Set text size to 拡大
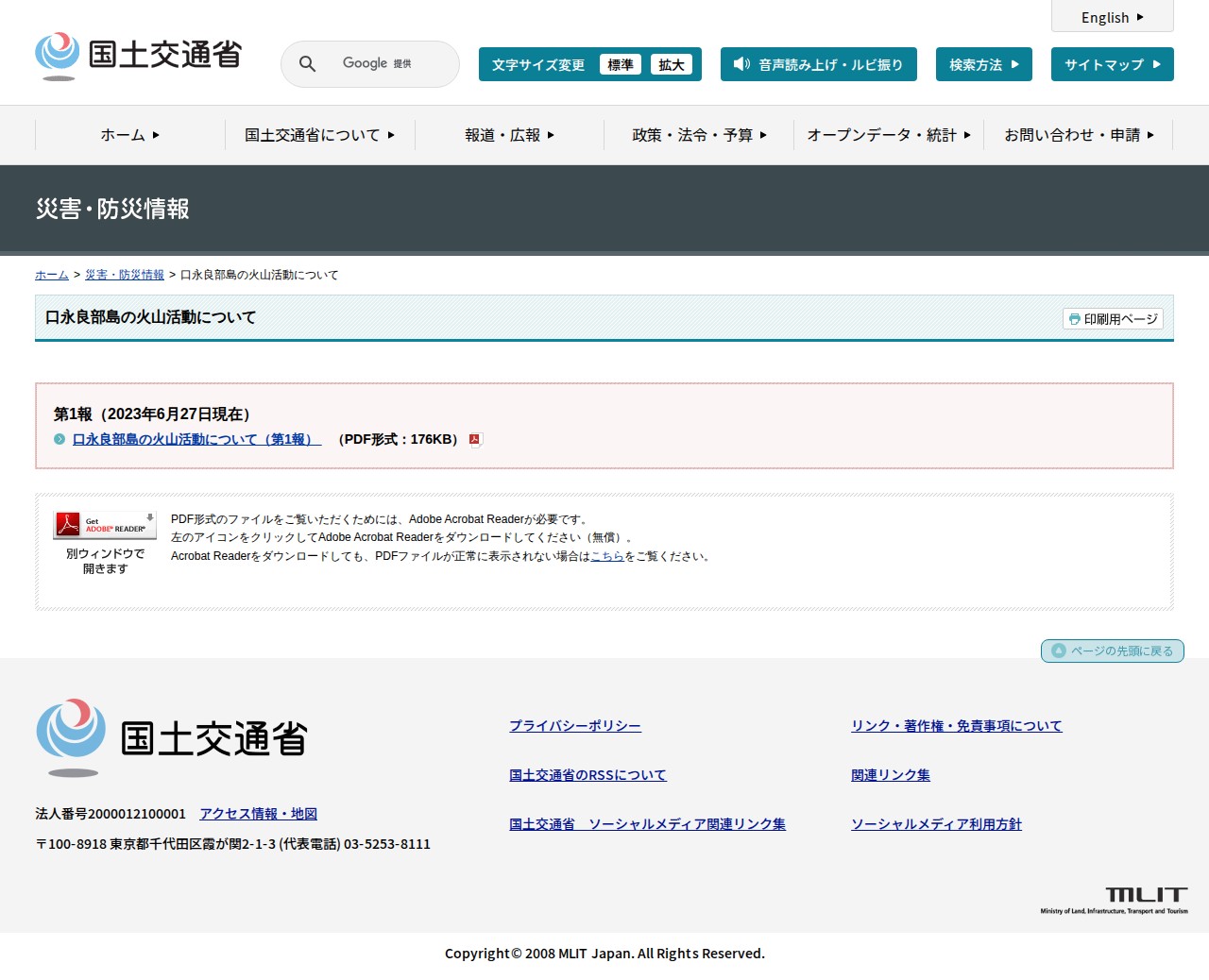 [x=672, y=65]
